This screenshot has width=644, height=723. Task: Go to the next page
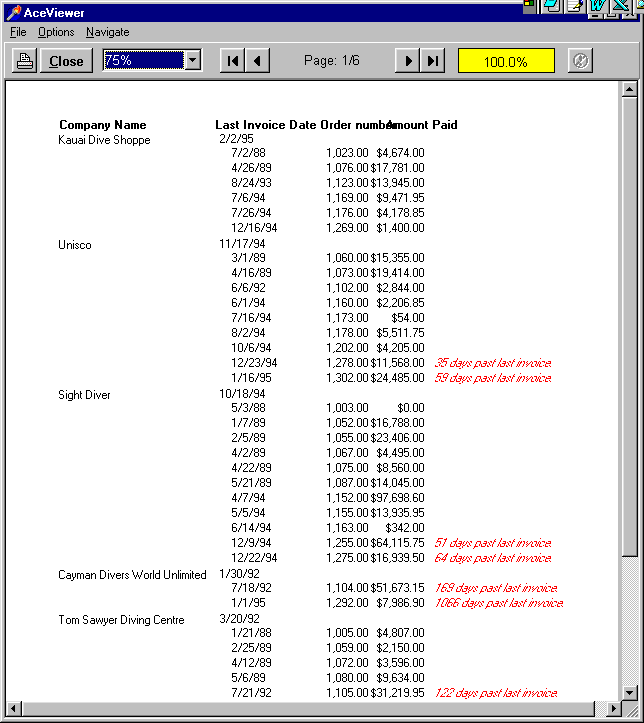click(x=408, y=61)
